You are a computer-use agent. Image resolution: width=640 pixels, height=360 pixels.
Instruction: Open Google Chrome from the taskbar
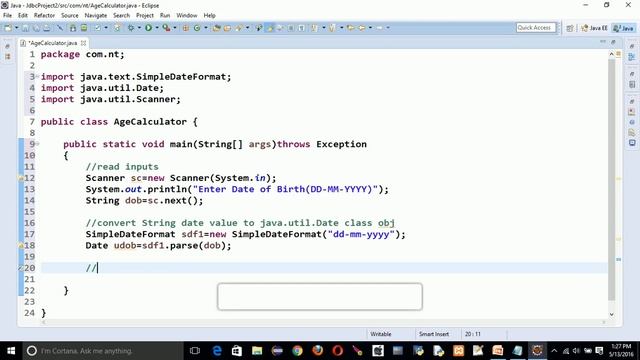click(298, 351)
